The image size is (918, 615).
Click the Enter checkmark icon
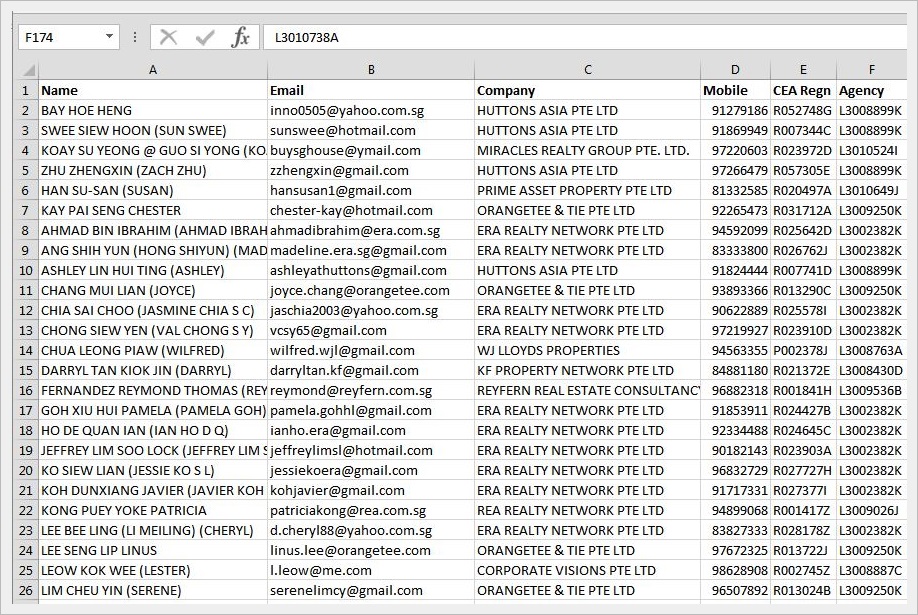coord(205,38)
